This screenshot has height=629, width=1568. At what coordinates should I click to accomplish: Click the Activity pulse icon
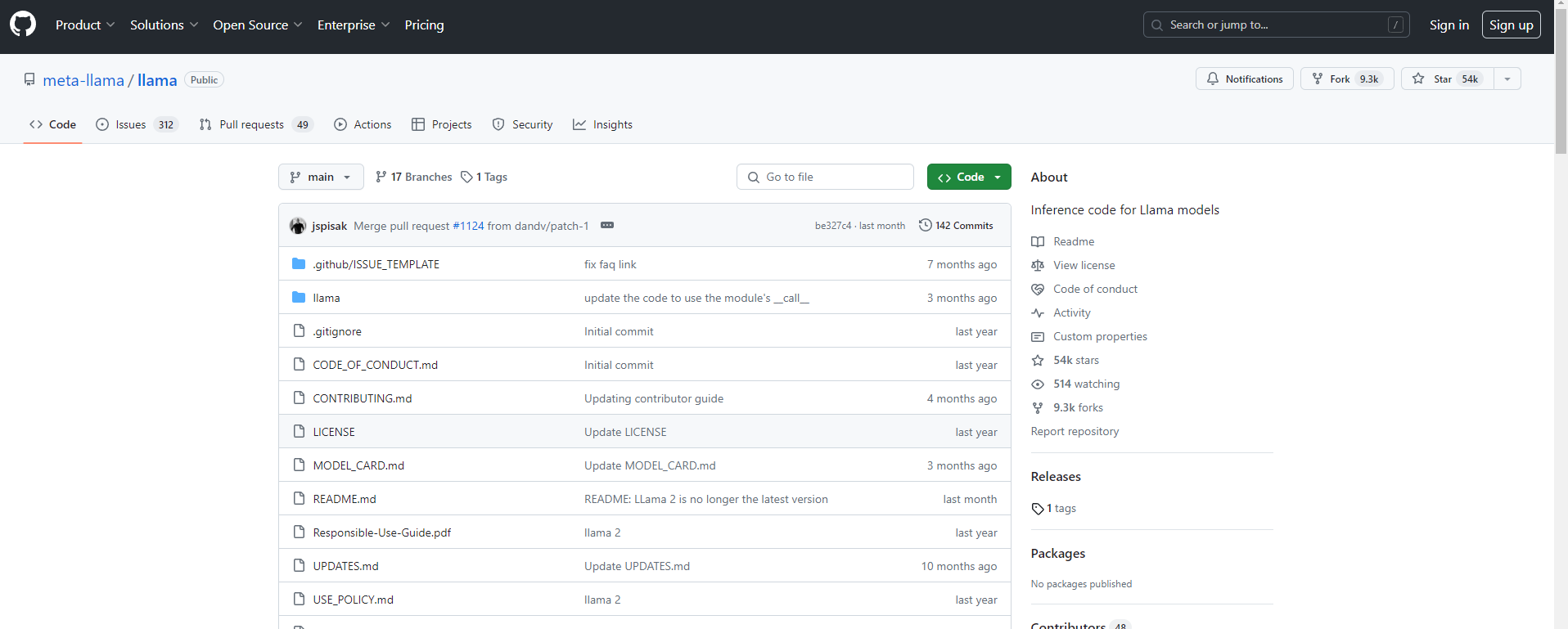(1038, 312)
